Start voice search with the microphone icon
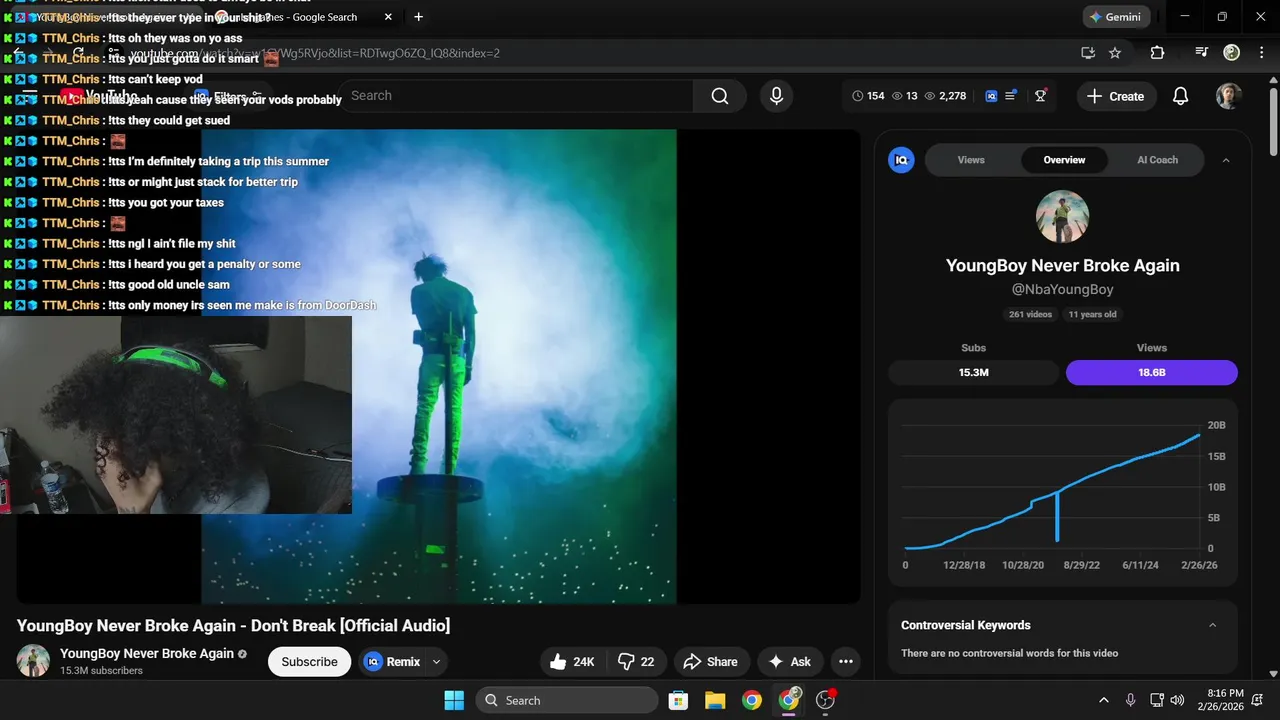Image resolution: width=1280 pixels, height=720 pixels. 776,96
